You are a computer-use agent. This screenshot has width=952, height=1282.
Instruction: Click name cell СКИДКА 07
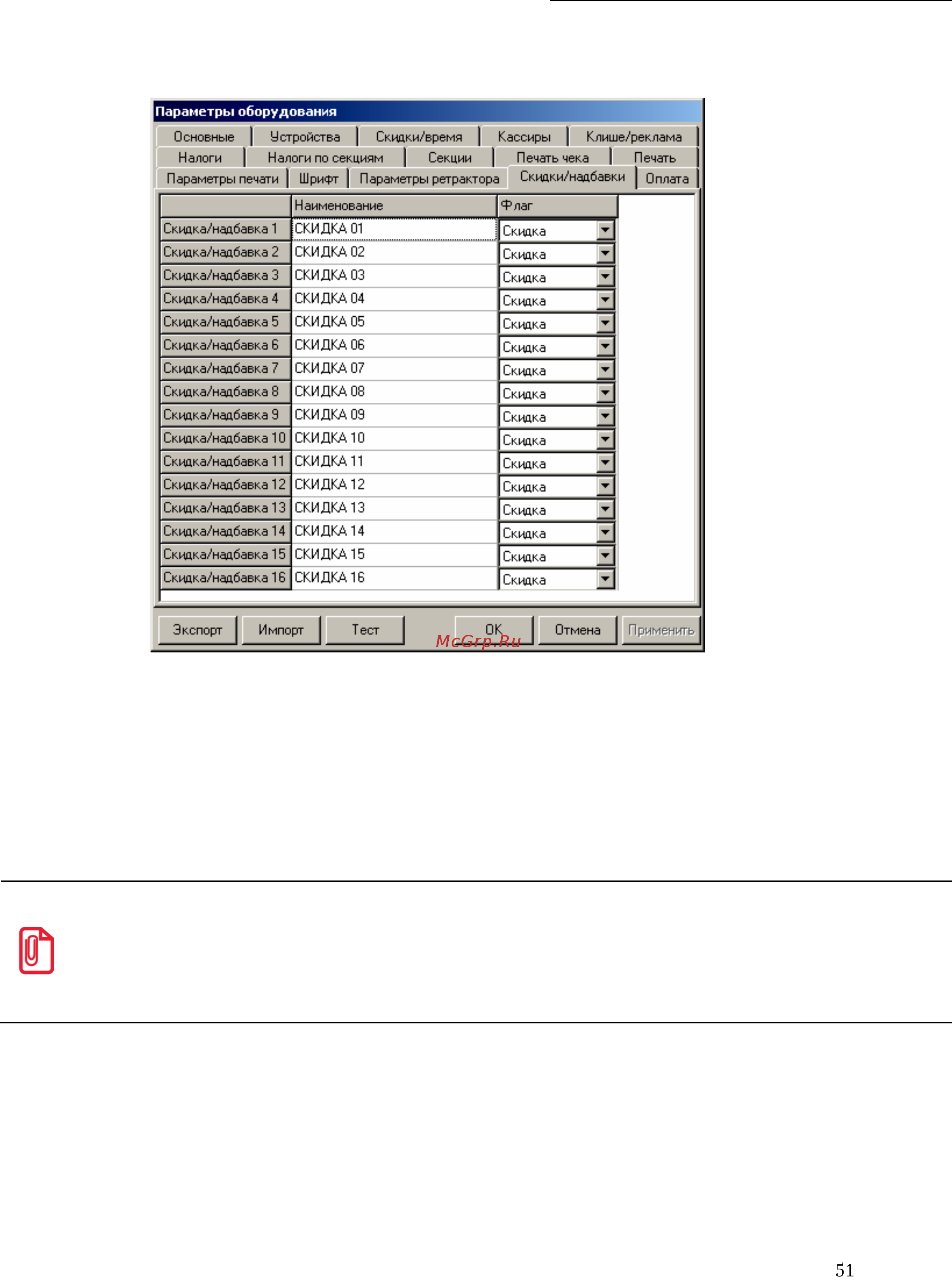[394, 368]
